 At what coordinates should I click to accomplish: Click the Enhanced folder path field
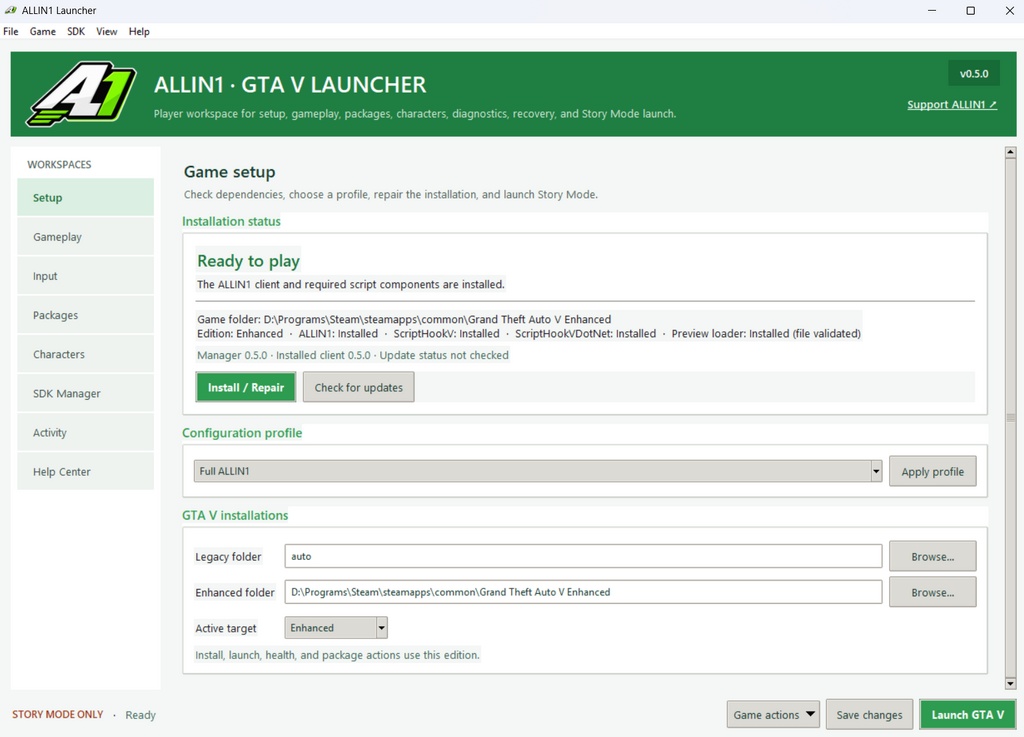pos(583,592)
